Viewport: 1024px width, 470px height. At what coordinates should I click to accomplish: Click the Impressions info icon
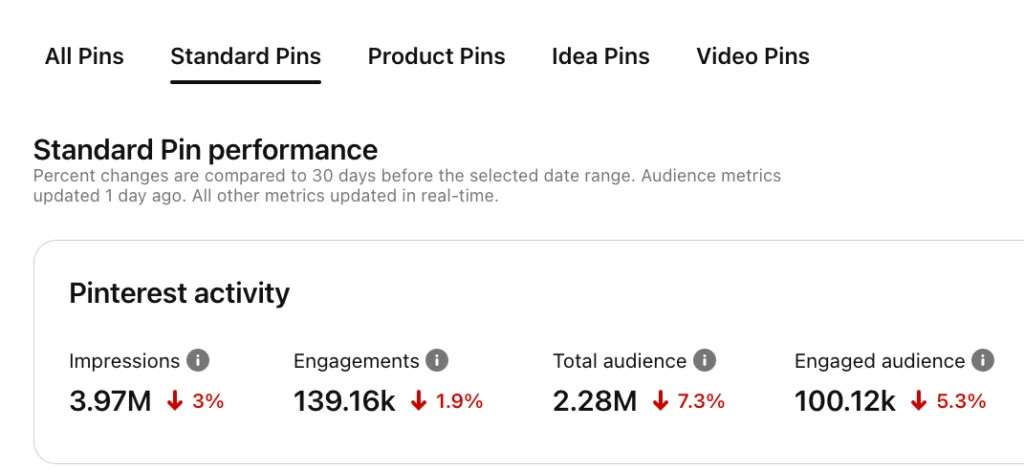coord(199,360)
